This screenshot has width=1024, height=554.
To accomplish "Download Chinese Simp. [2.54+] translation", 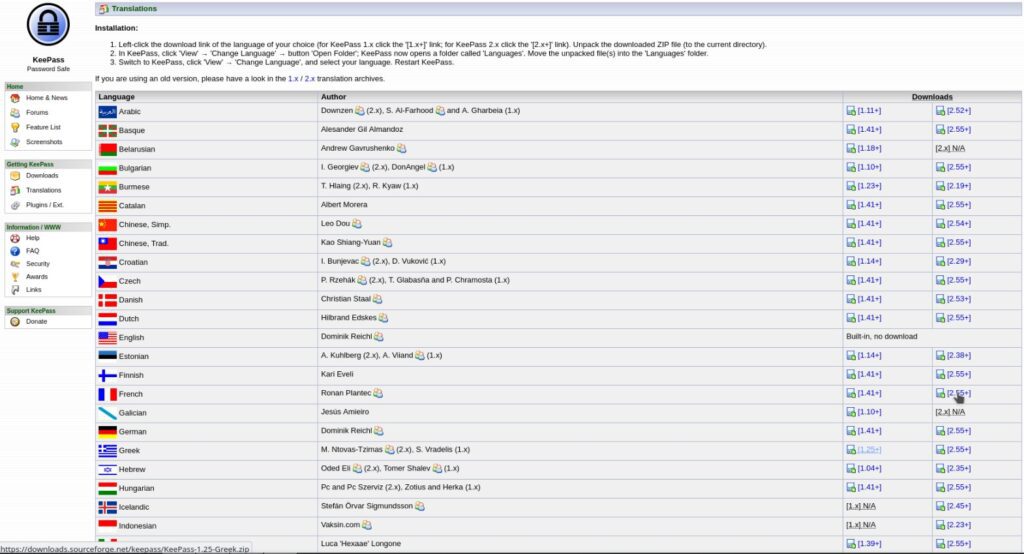I will click(x=959, y=223).
